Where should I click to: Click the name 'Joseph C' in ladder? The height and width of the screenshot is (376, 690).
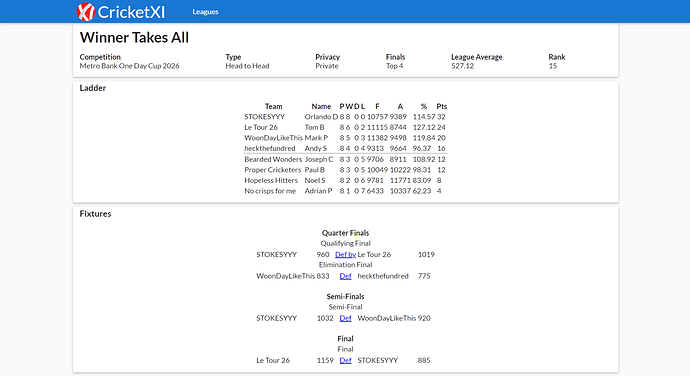pyautogui.click(x=319, y=159)
